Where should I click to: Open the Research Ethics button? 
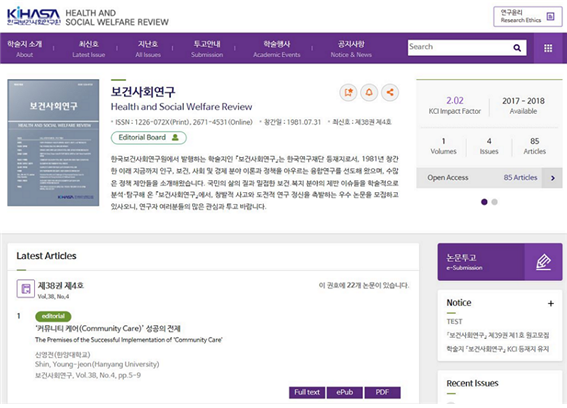pos(528,17)
